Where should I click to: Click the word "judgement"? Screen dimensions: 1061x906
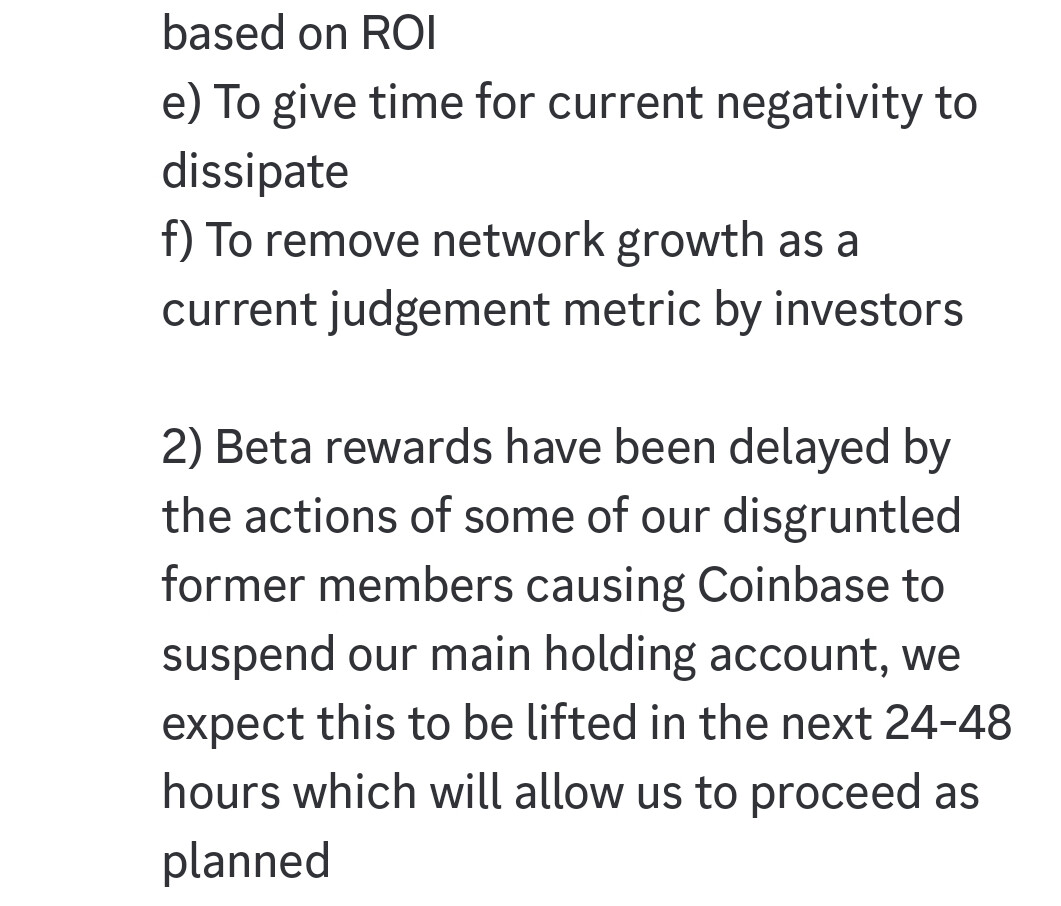440,310
